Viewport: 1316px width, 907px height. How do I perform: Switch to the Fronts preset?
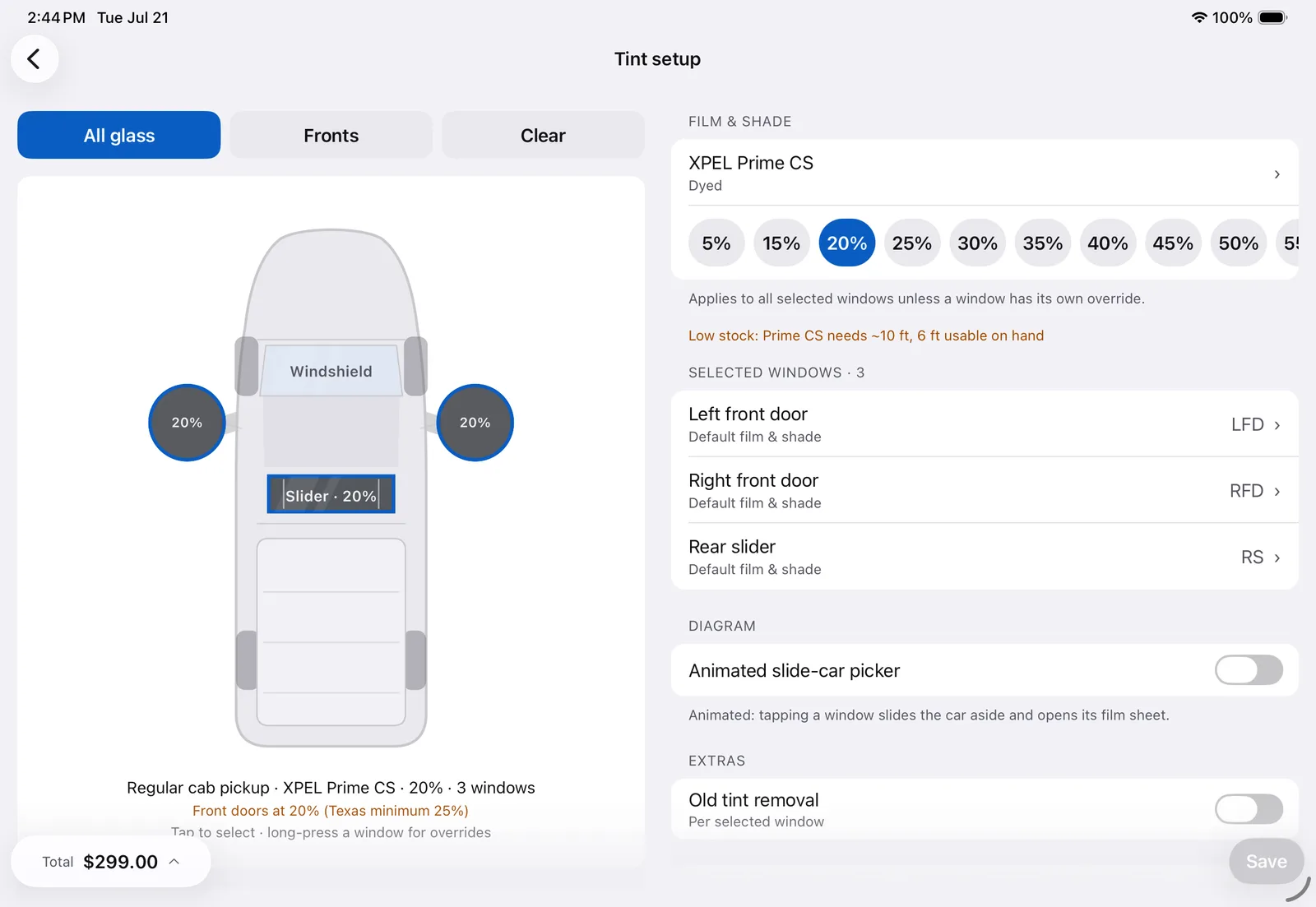click(x=331, y=135)
